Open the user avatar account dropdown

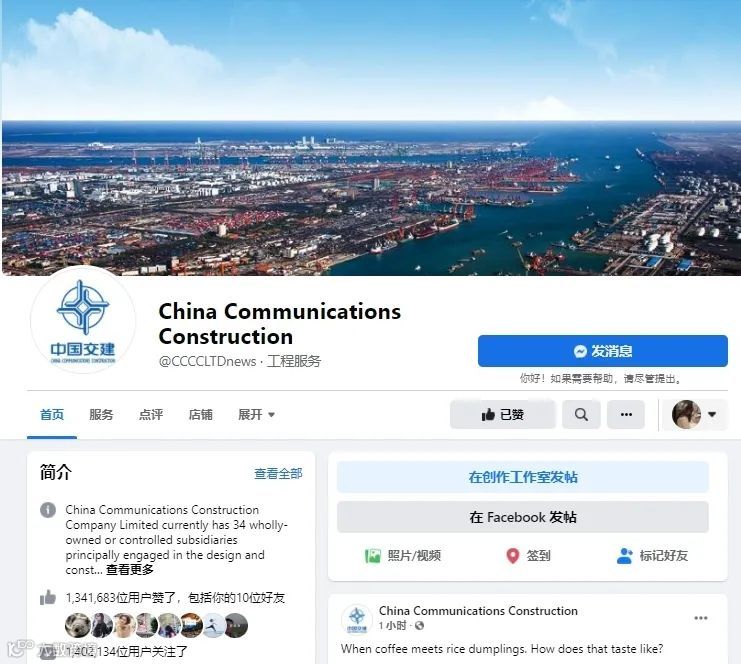tap(695, 414)
